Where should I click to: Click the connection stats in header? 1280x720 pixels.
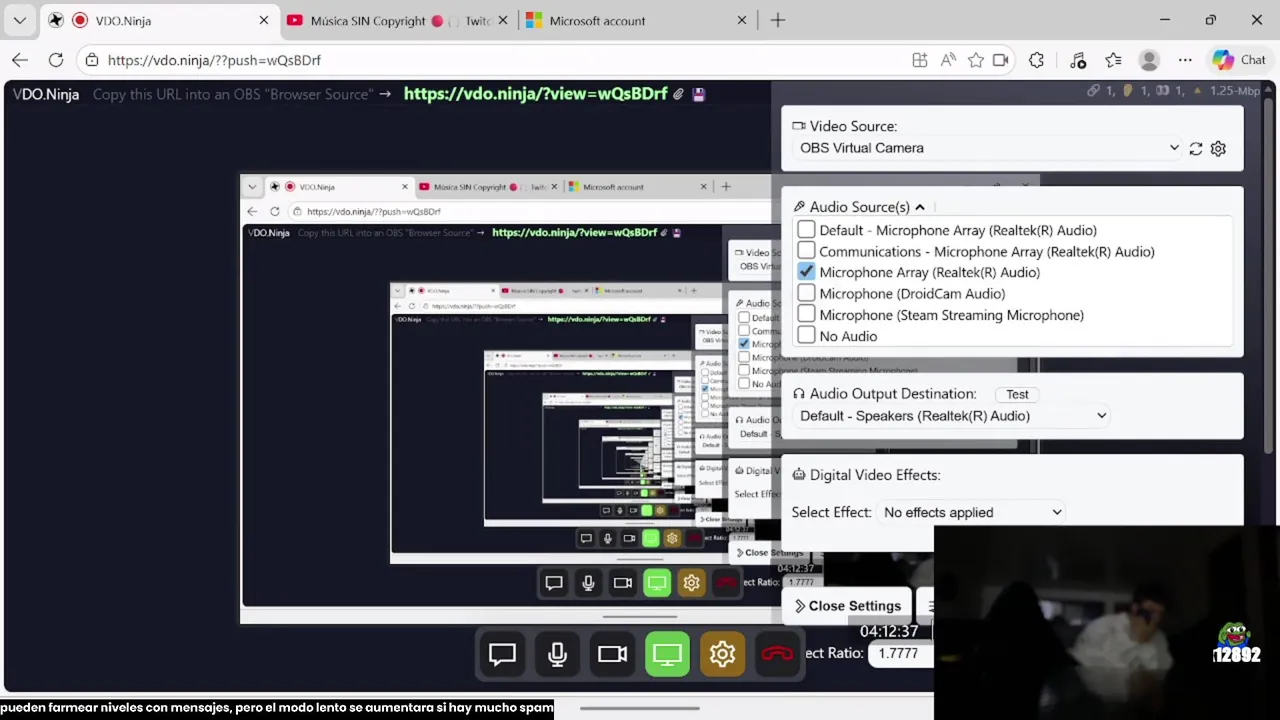pos(1175,91)
